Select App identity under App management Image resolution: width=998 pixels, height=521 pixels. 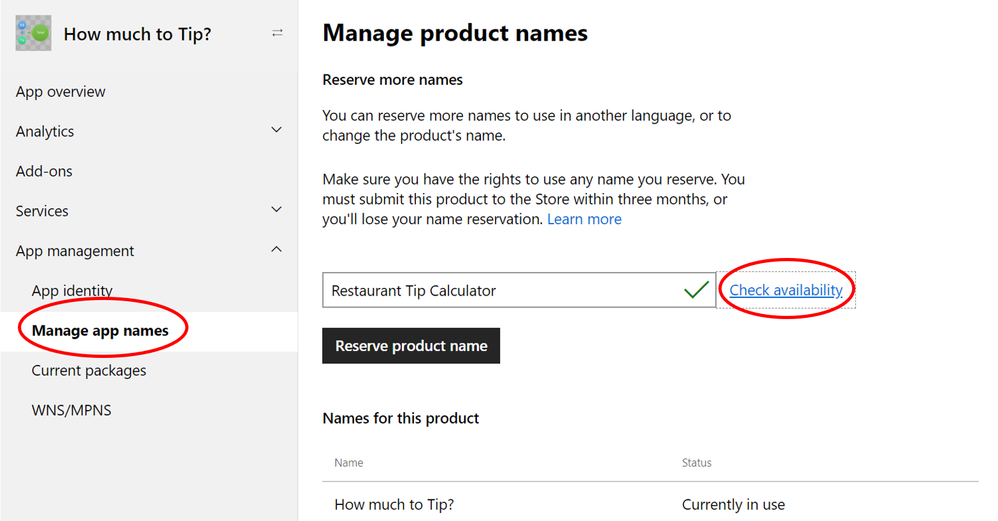click(x=72, y=291)
